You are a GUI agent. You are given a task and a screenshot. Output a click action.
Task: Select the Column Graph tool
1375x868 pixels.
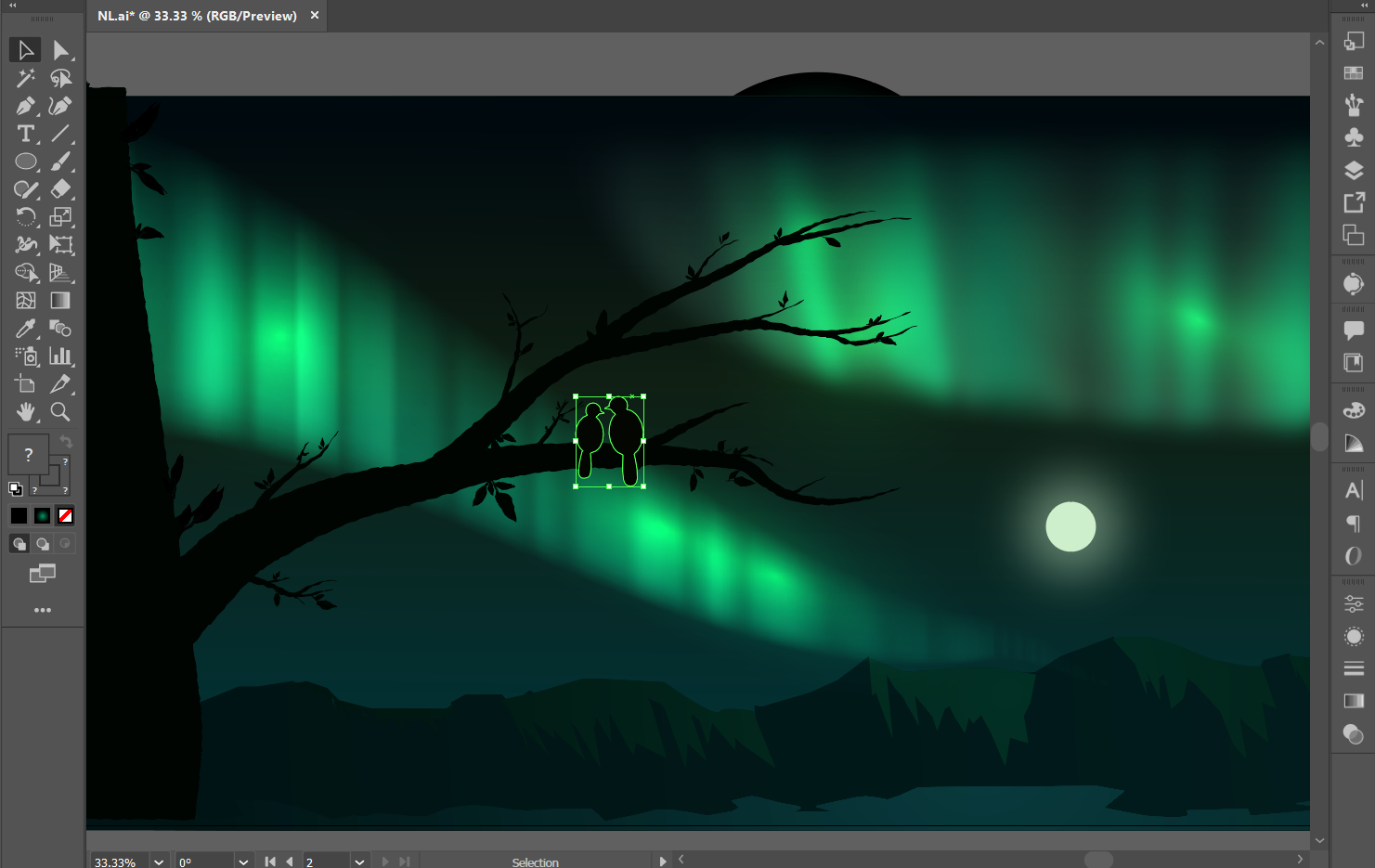[x=60, y=356]
